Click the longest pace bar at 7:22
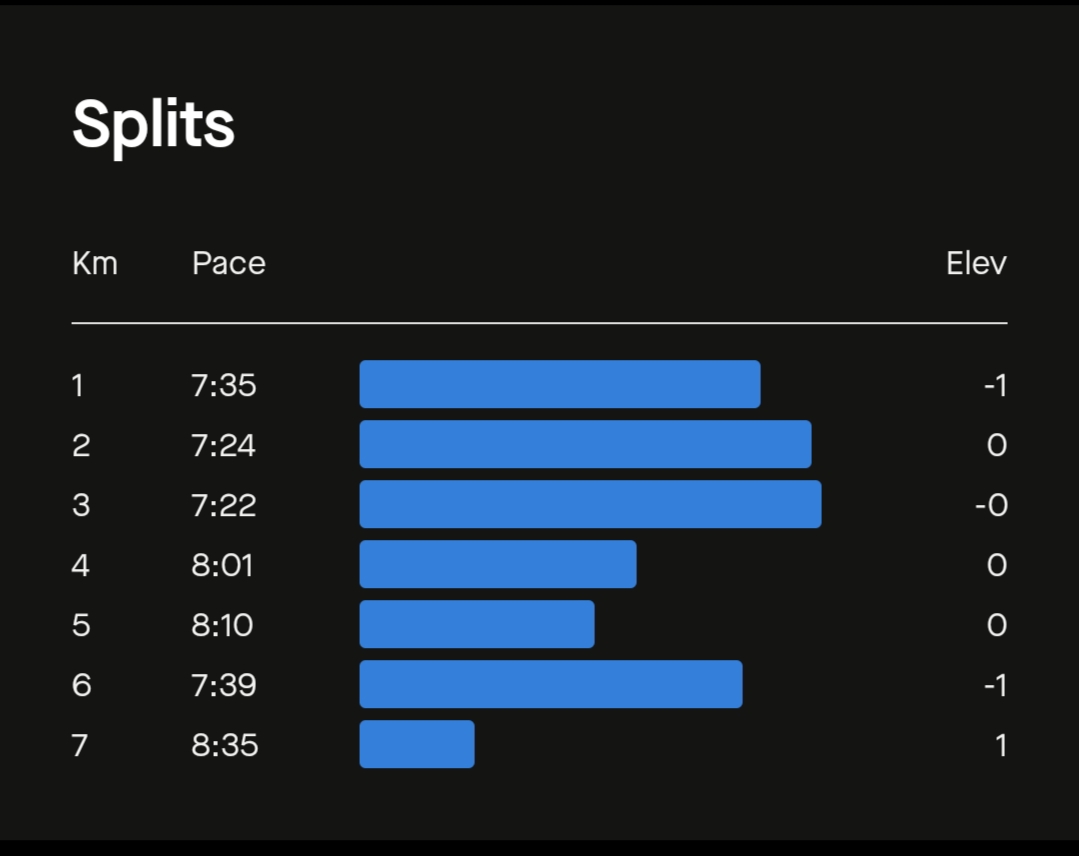The image size is (1079, 856). pyautogui.click(x=590, y=504)
